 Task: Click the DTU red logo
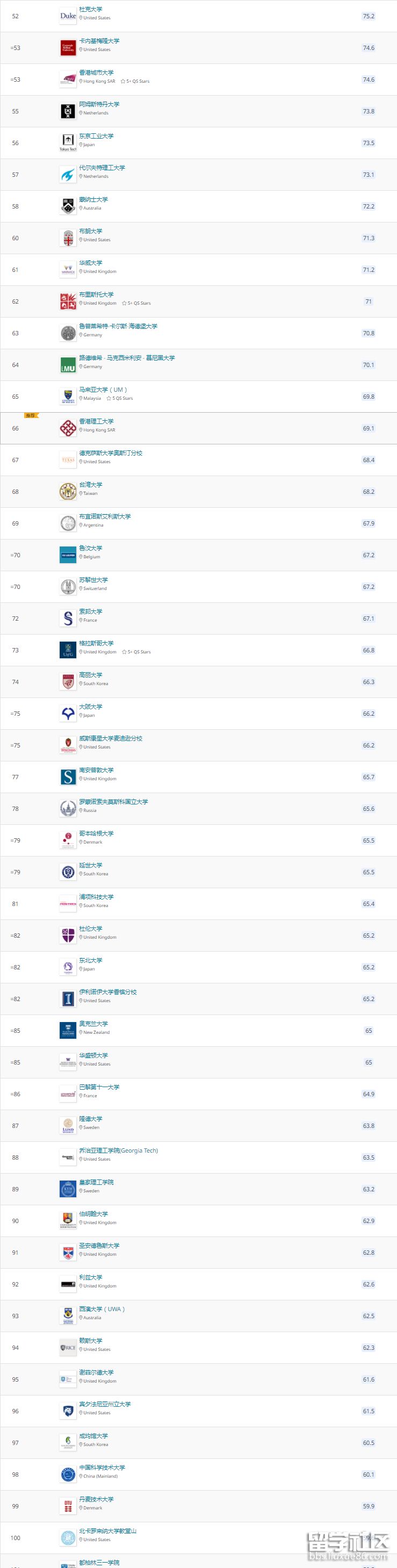pyautogui.click(x=68, y=1507)
